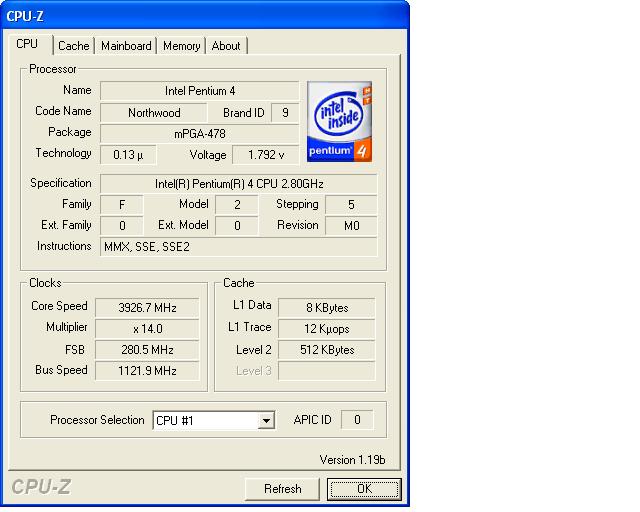This screenshot has height=512, width=640.
Task: Click the Voltage value field
Action: (265, 155)
